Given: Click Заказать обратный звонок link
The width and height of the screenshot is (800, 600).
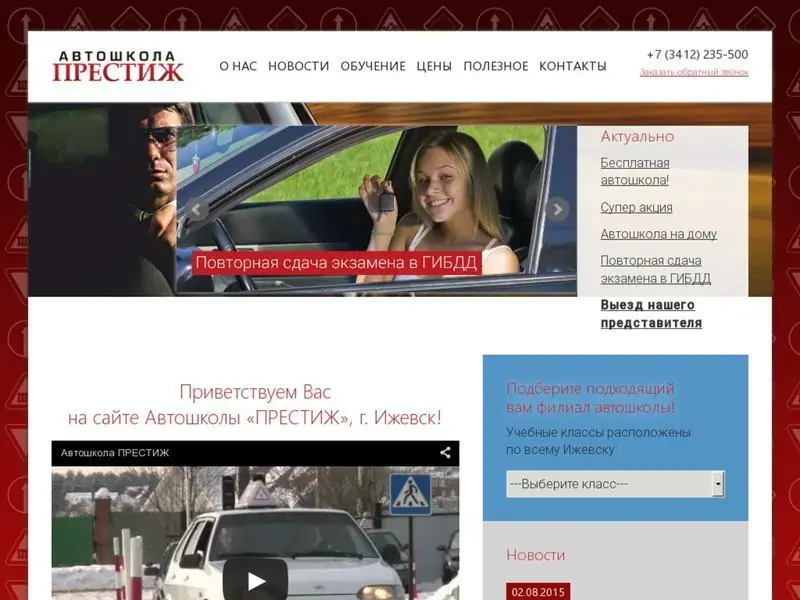Looking at the screenshot, I should click(x=693, y=72).
